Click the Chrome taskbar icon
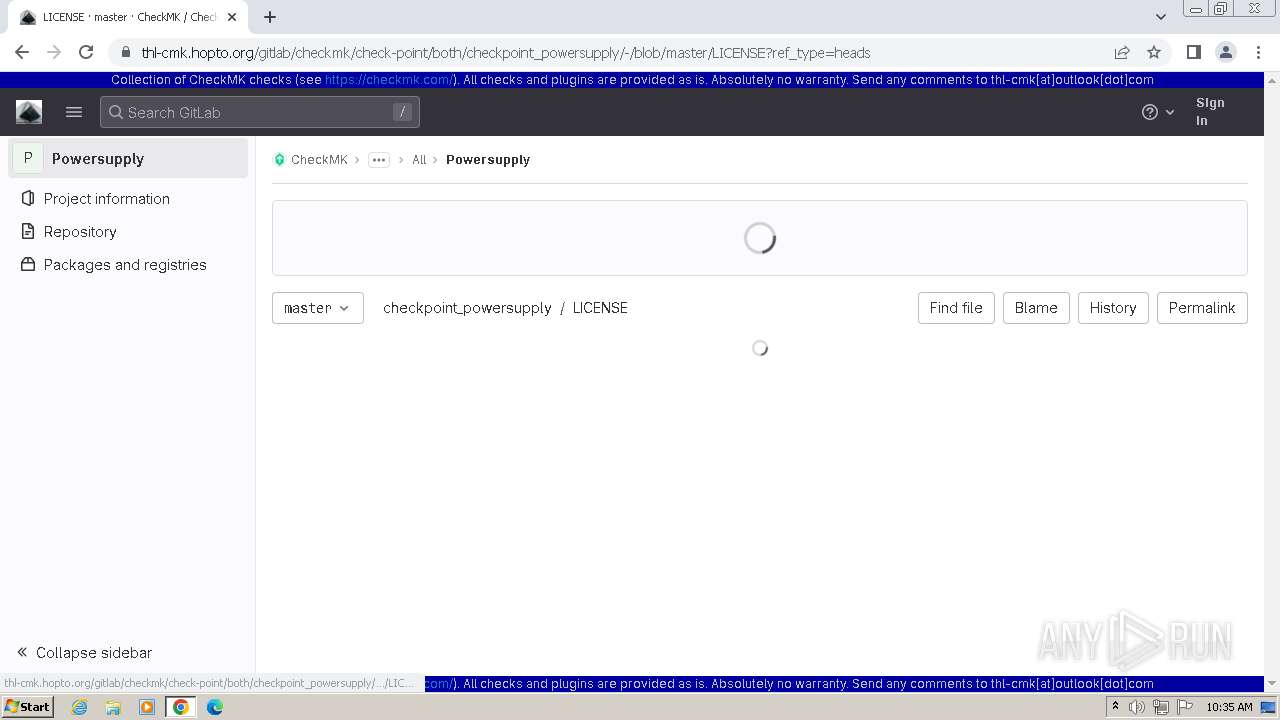This screenshot has height=720, width=1280. pos(181,707)
